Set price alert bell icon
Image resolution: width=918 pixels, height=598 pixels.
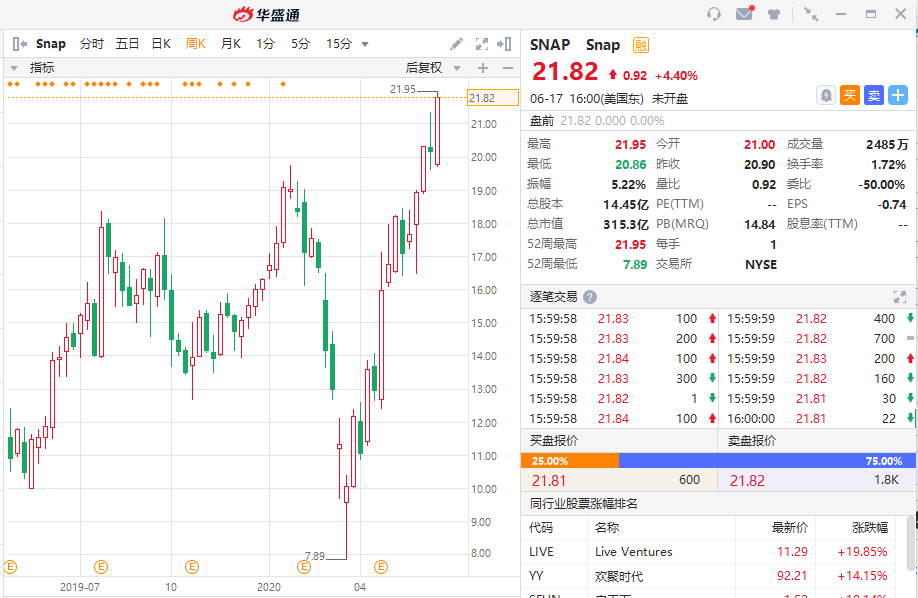pyautogui.click(x=825, y=95)
